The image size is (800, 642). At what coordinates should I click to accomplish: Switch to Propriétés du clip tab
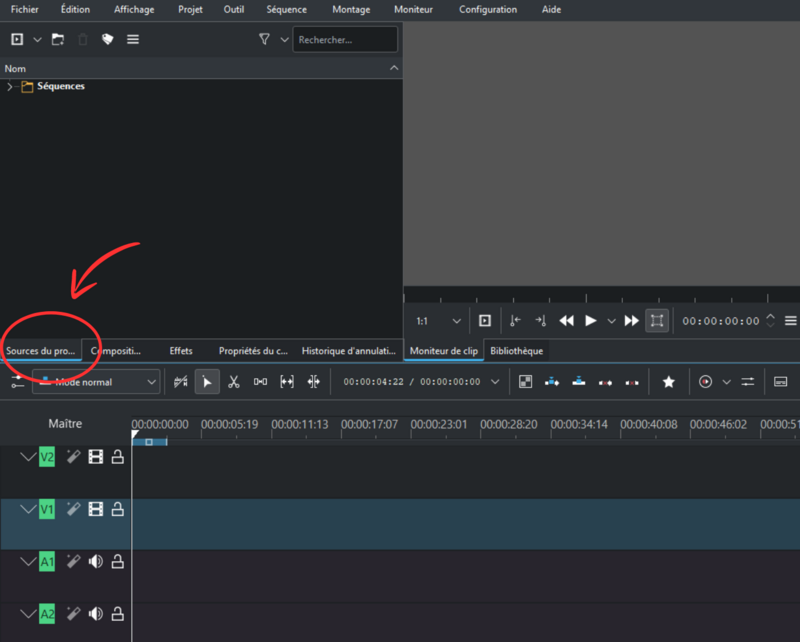pos(253,351)
